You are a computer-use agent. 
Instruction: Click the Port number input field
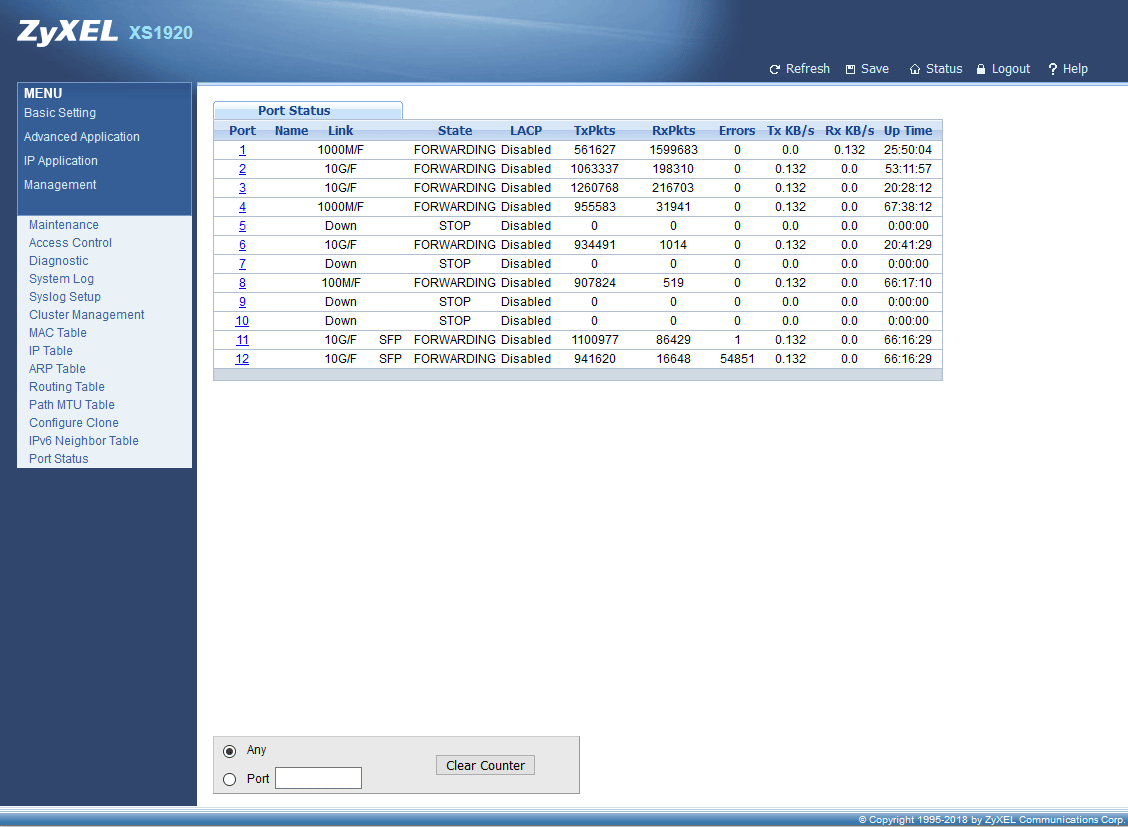(319, 778)
